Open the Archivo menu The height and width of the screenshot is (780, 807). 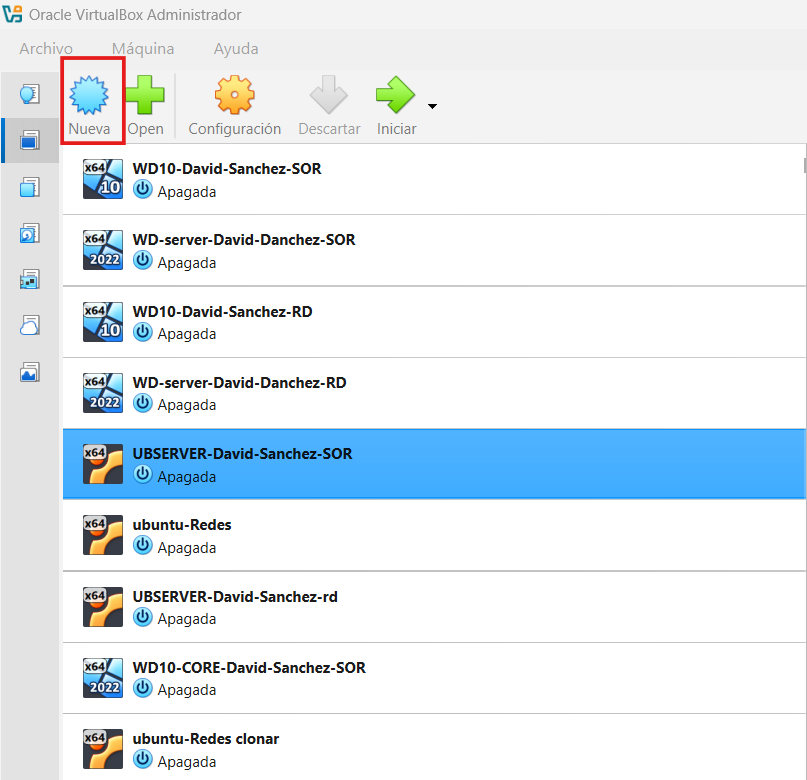[x=46, y=48]
